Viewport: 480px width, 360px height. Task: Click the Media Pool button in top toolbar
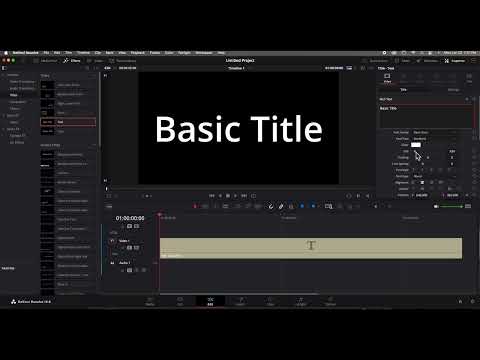pos(46,61)
